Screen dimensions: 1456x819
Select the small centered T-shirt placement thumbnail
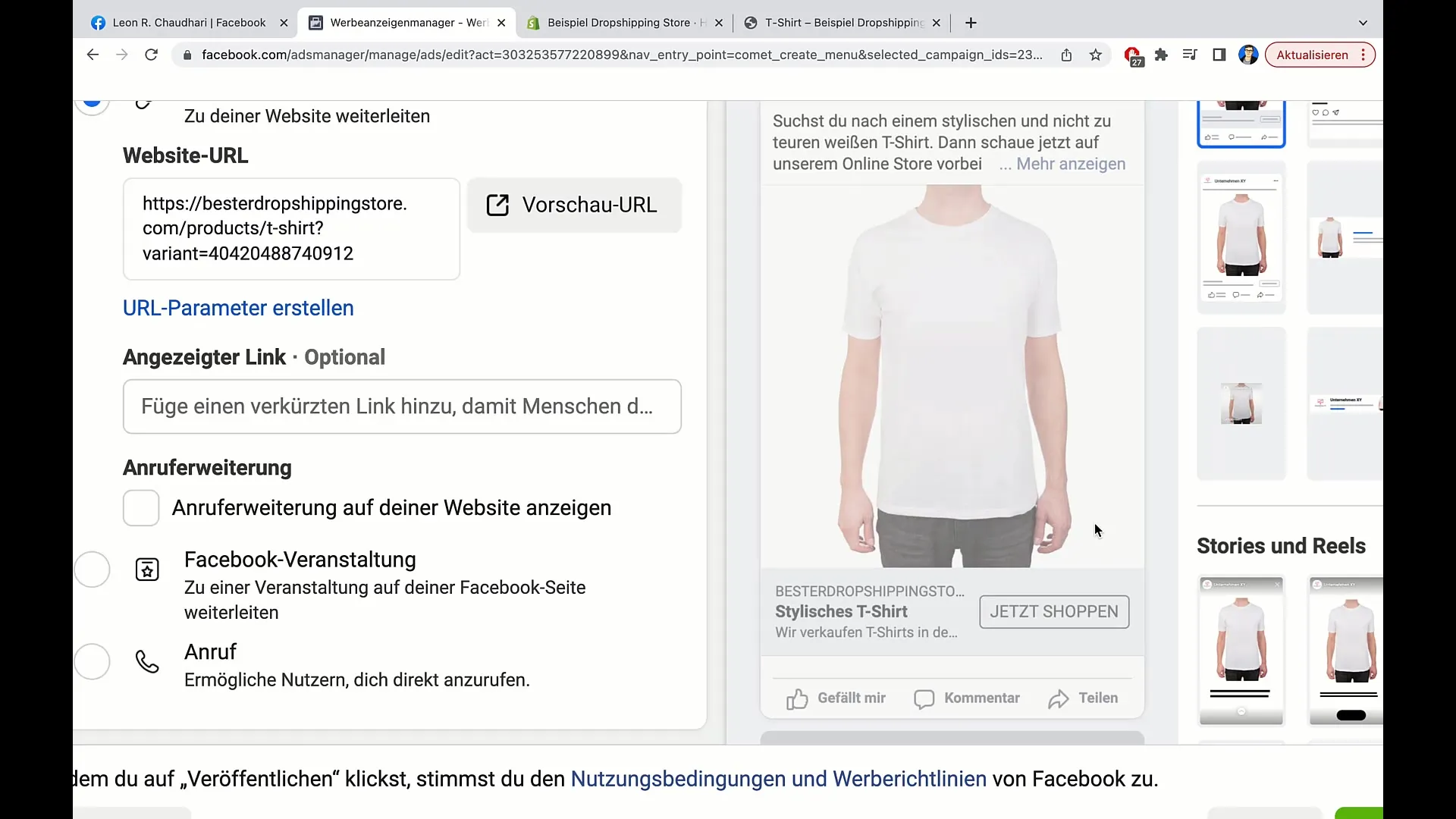click(1241, 403)
